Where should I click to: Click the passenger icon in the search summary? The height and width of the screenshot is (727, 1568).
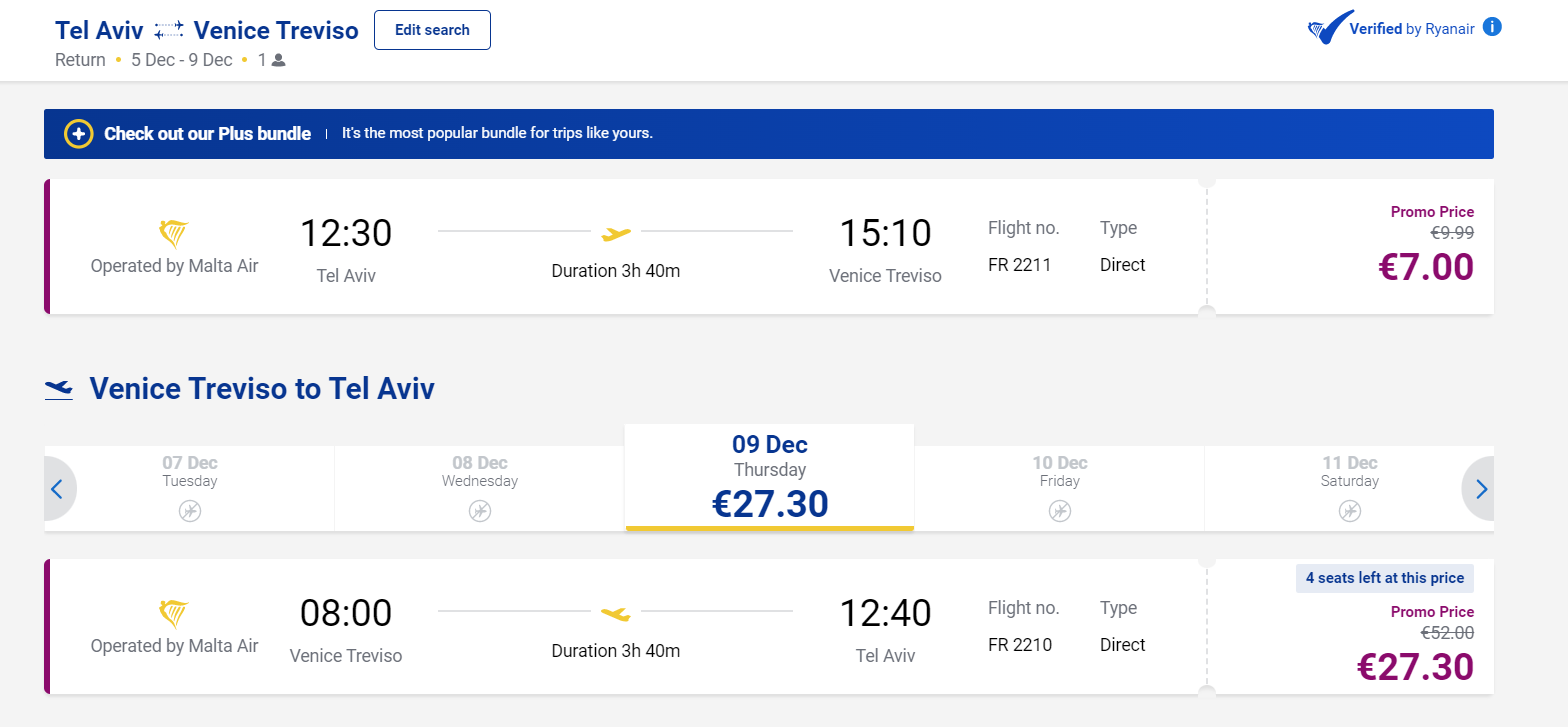coord(279,60)
